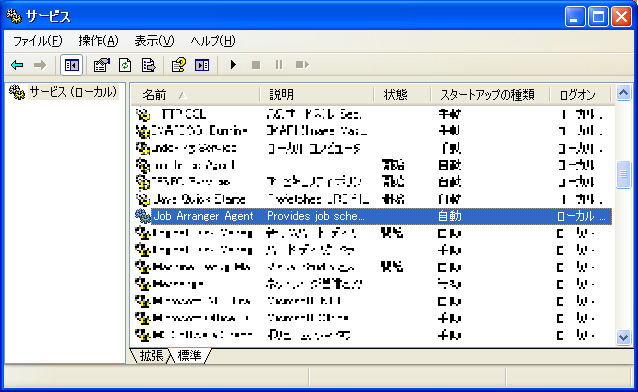
Task: Sort by the 名前 column header
Action: [195, 95]
